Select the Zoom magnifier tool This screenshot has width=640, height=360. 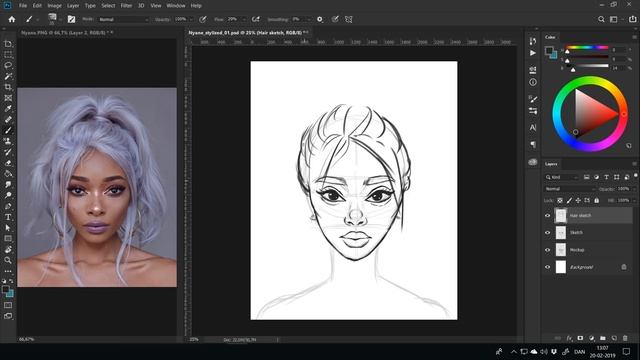coord(8,260)
